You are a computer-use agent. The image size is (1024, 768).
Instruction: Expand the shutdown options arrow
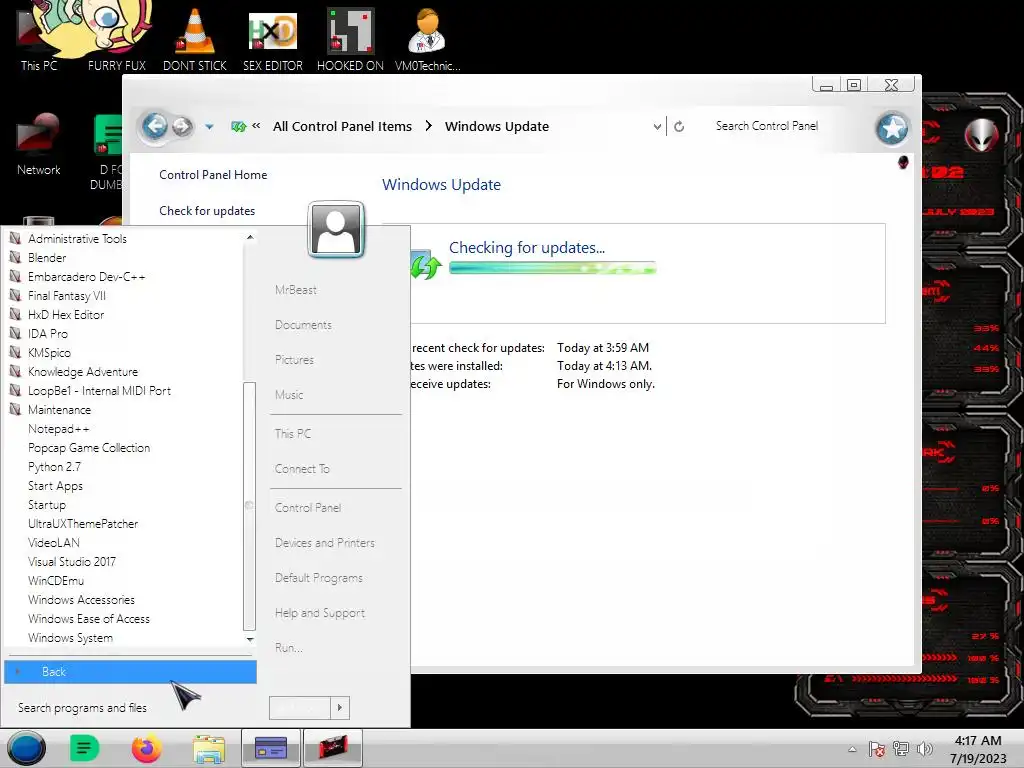point(340,707)
